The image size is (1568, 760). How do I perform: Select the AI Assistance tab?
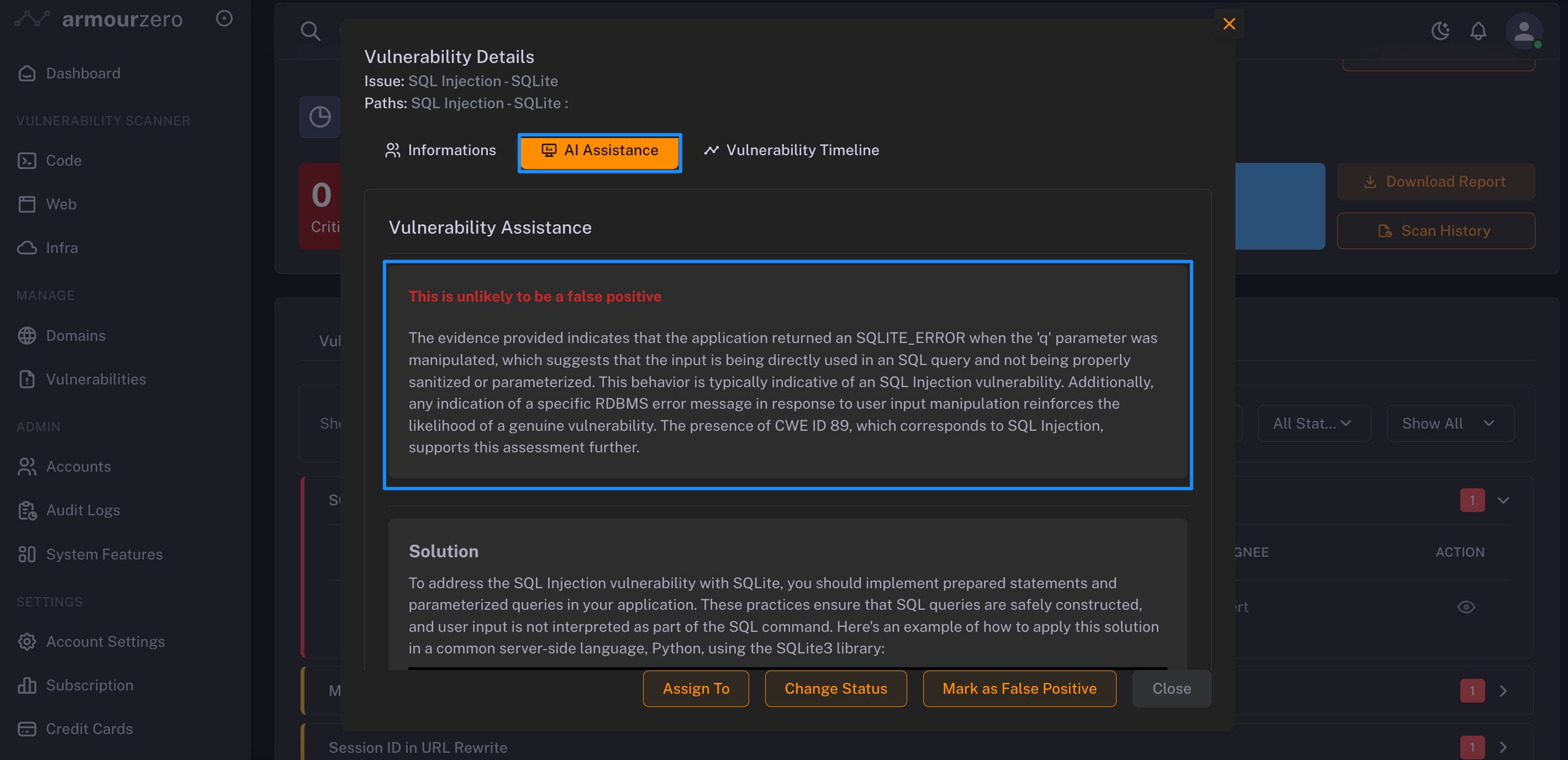click(599, 150)
